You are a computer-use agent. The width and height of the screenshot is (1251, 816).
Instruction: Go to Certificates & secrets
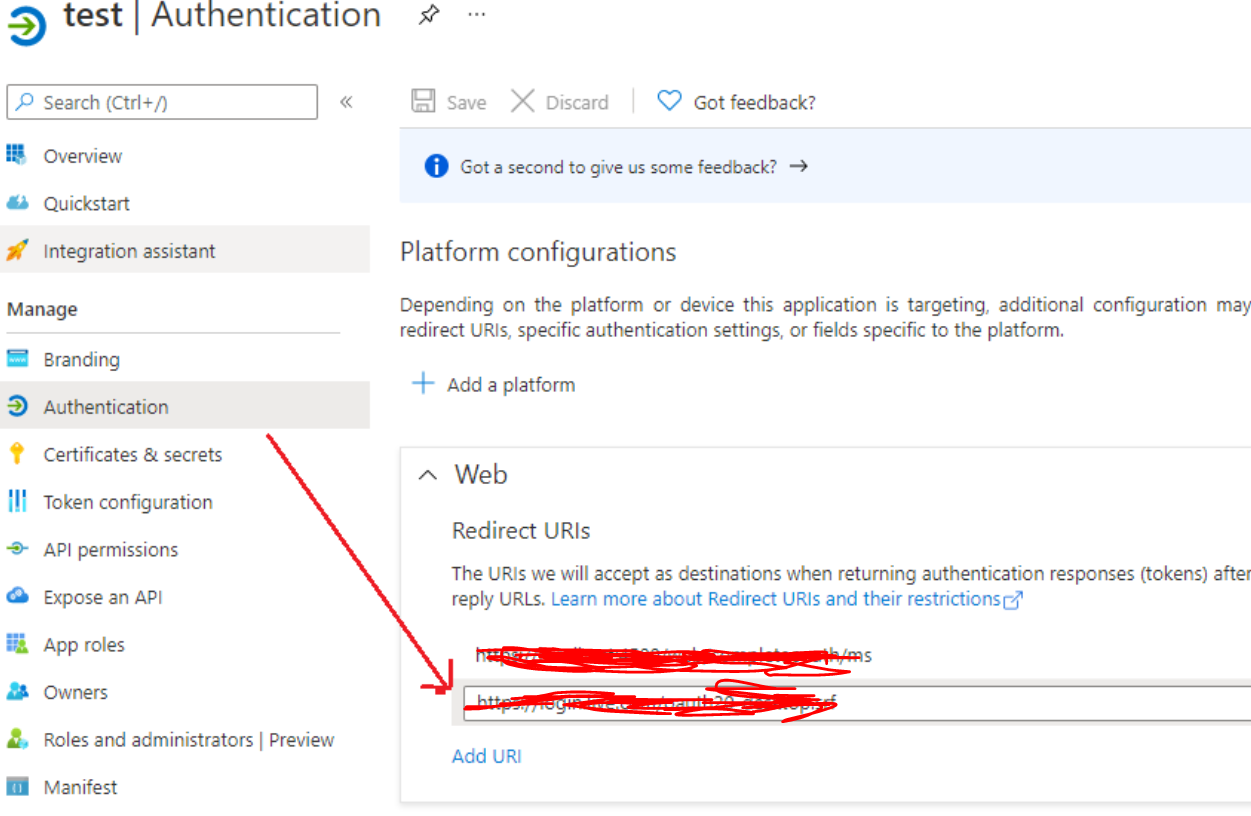(x=132, y=454)
